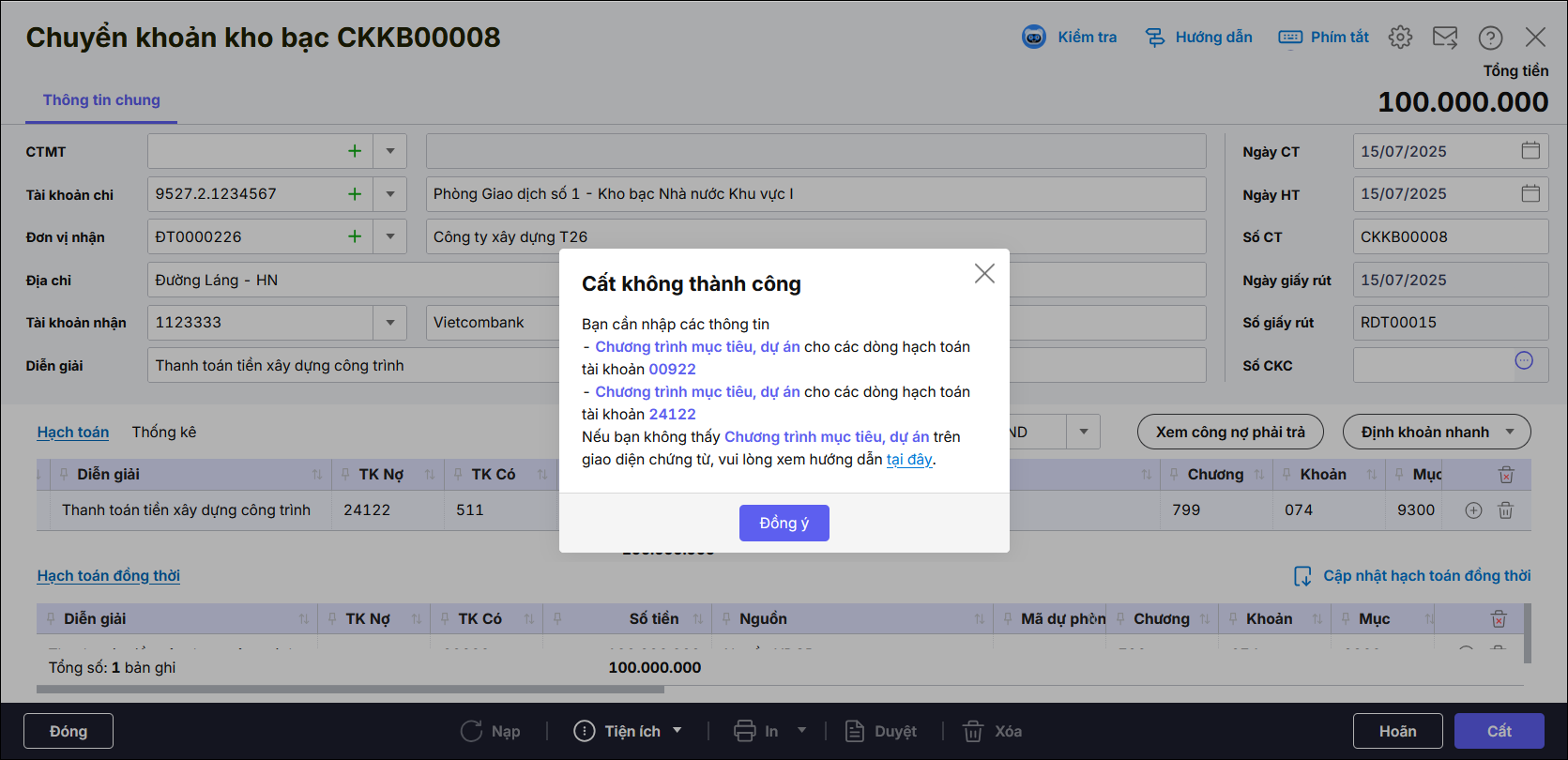Sort Hạch toán đồng thời table by Nguồn
Screen dimensions: 1568x760
coord(980,619)
